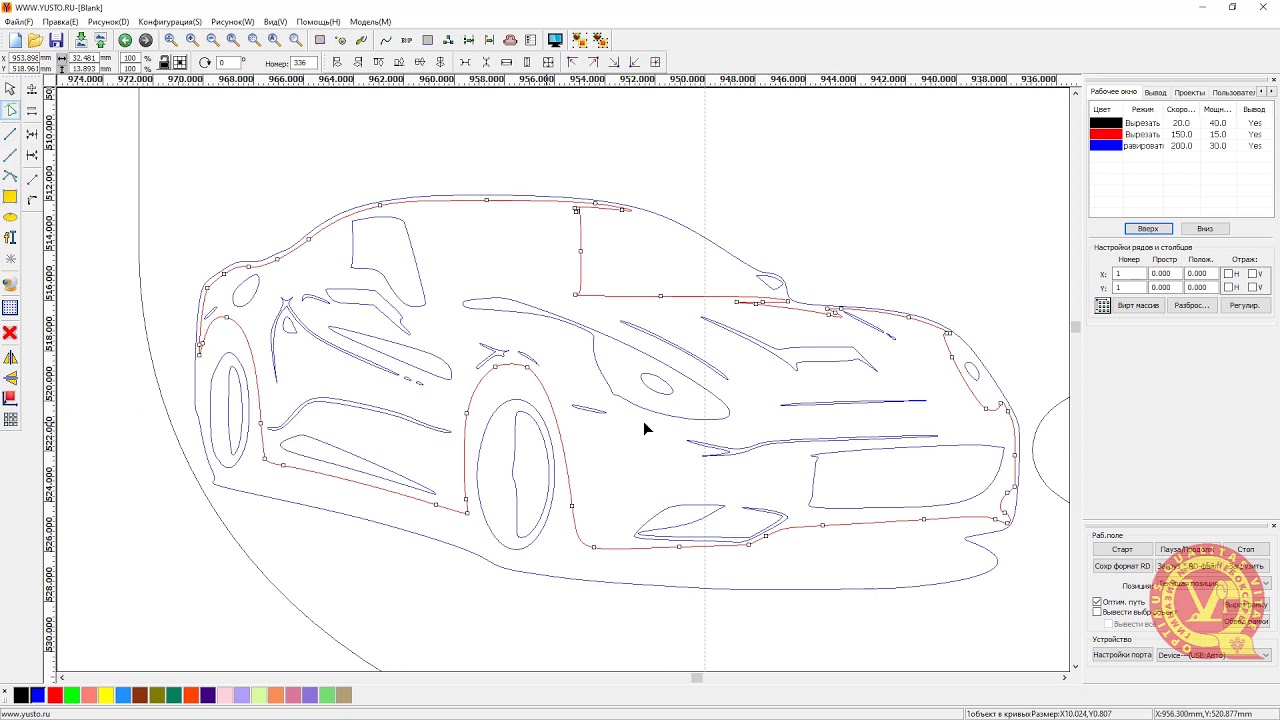Click the horizontal mirror icon
The width and height of the screenshot is (1280, 720).
point(10,357)
